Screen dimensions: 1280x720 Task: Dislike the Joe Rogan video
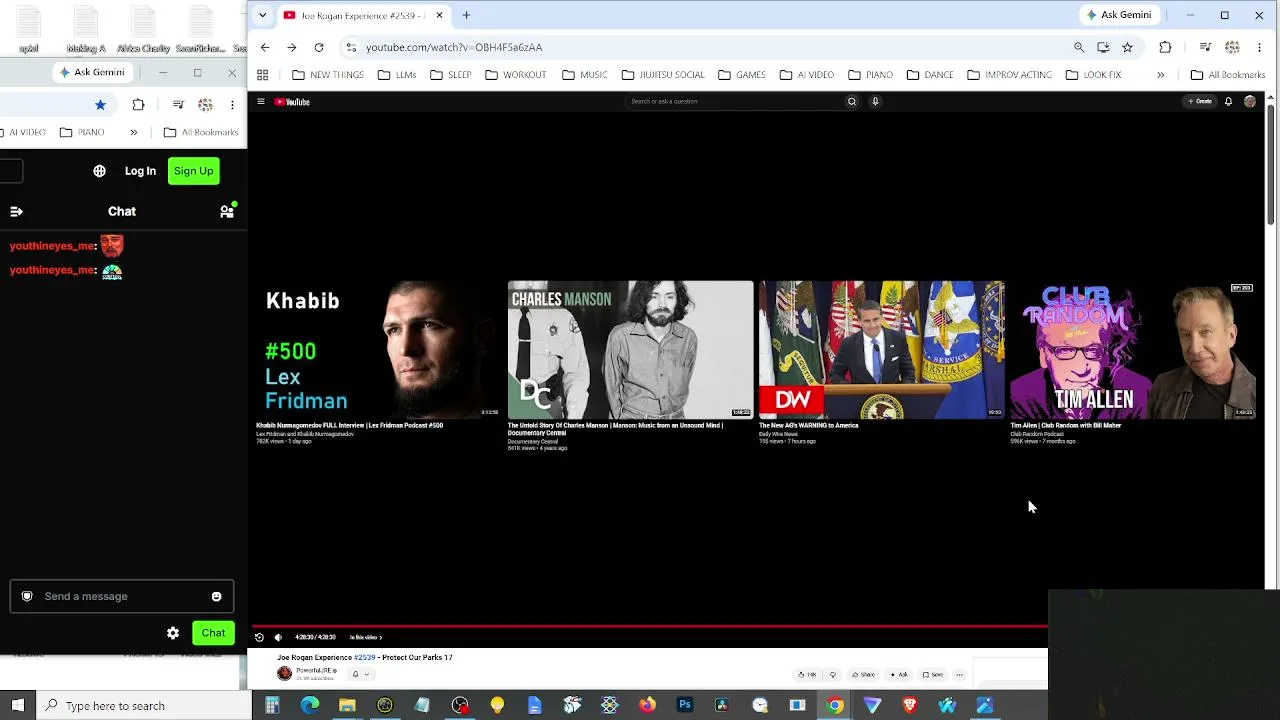(x=833, y=674)
